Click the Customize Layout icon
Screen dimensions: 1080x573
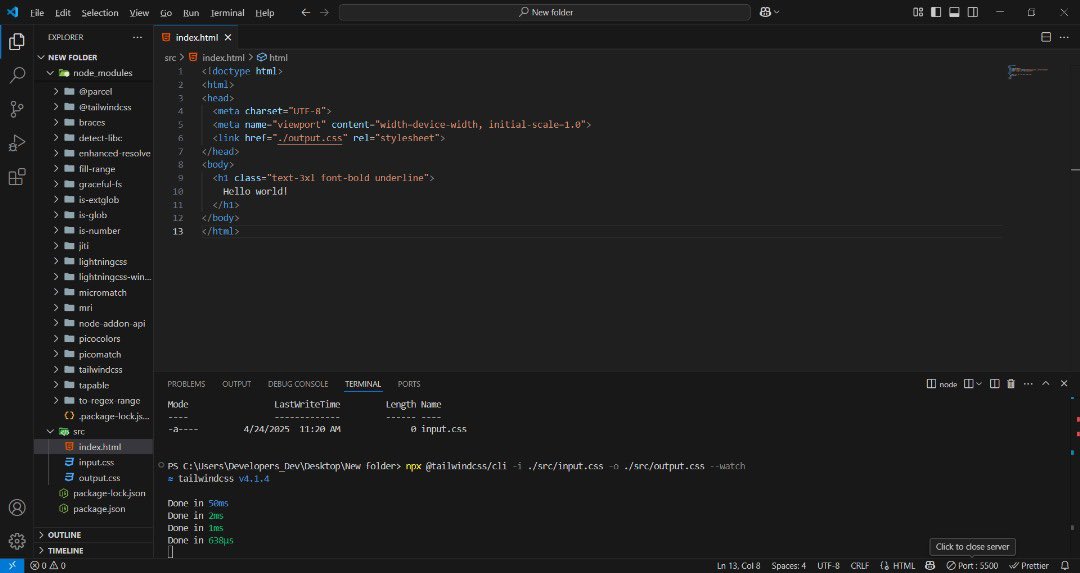click(x=918, y=12)
